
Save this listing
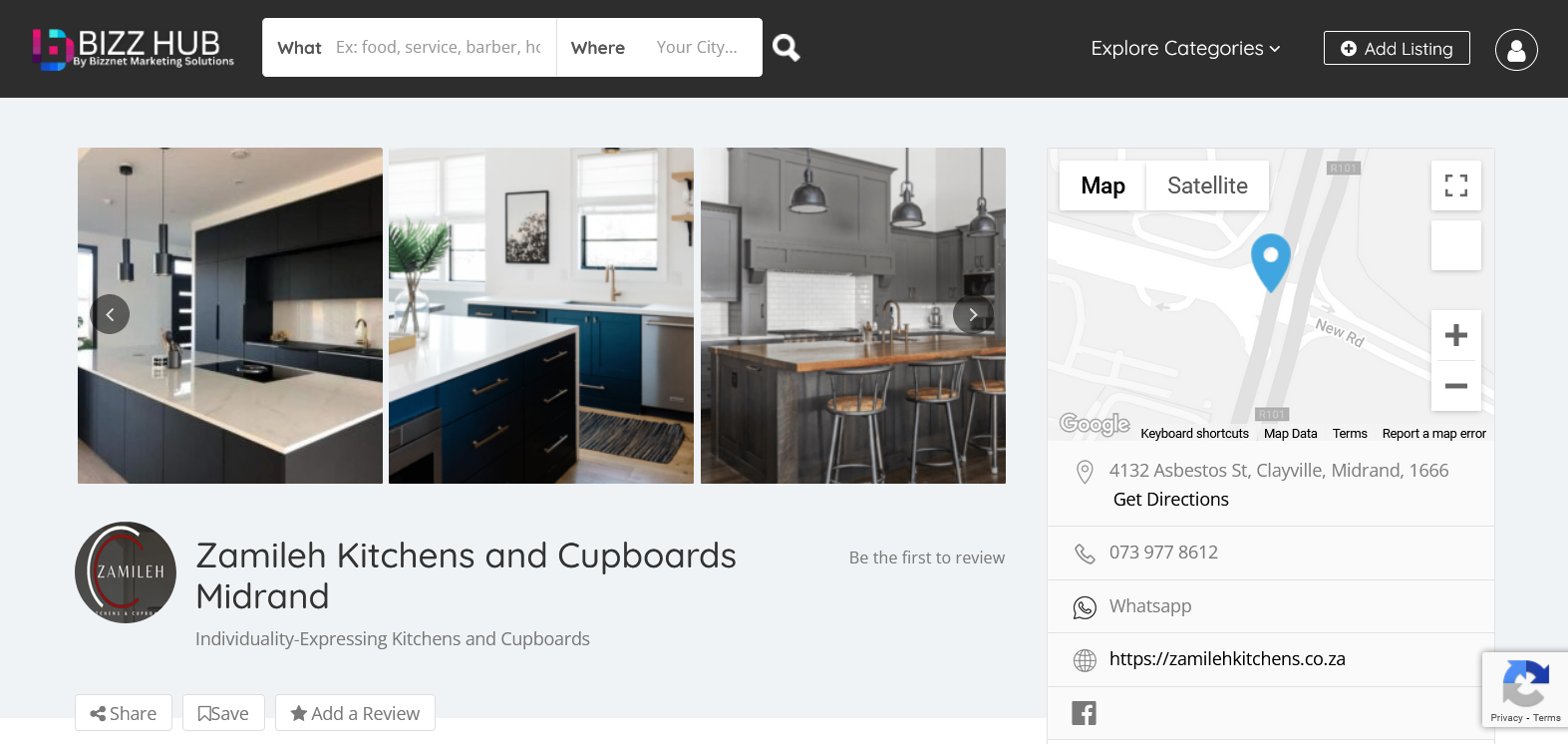pyautogui.click(x=223, y=713)
